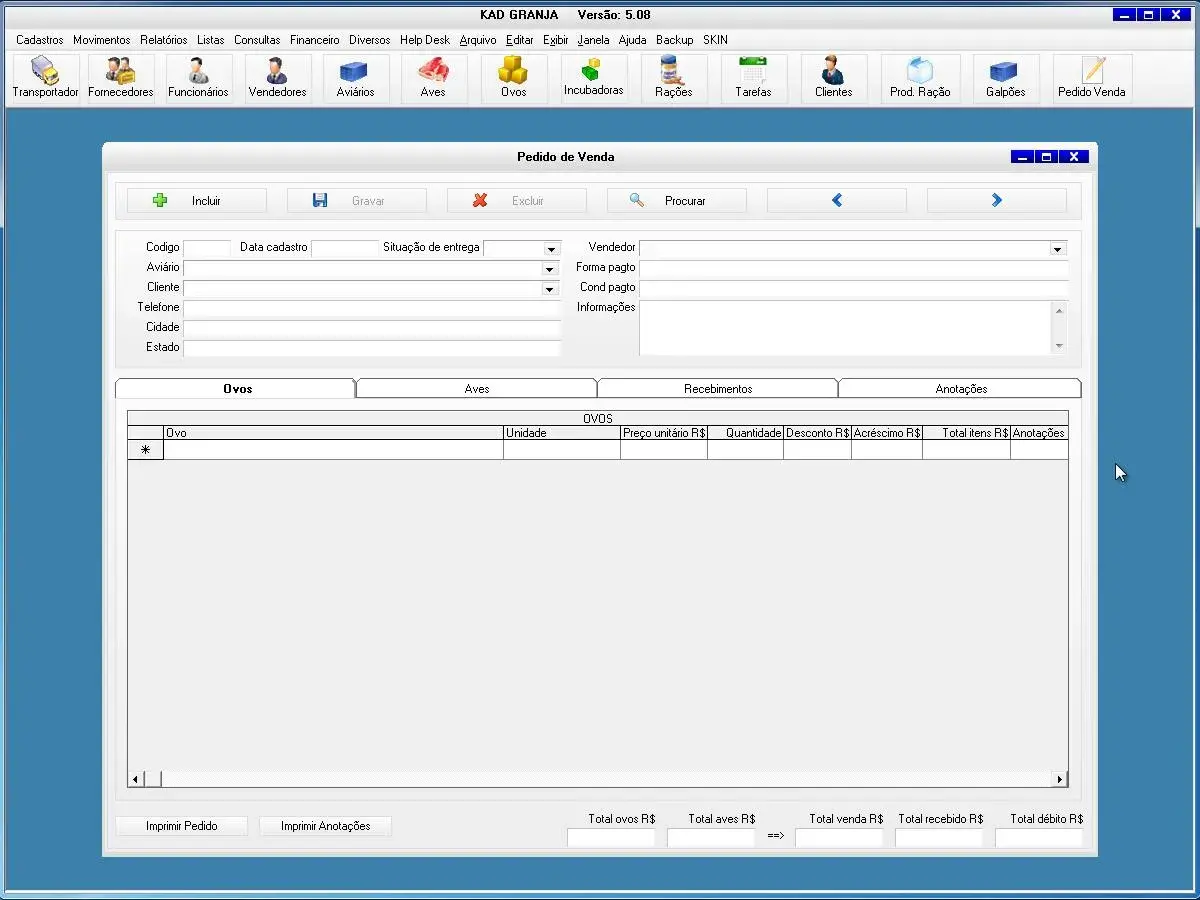Open the Prod. Ração toolbar icon
Image resolution: width=1200 pixels, height=900 pixels.
coord(920,78)
